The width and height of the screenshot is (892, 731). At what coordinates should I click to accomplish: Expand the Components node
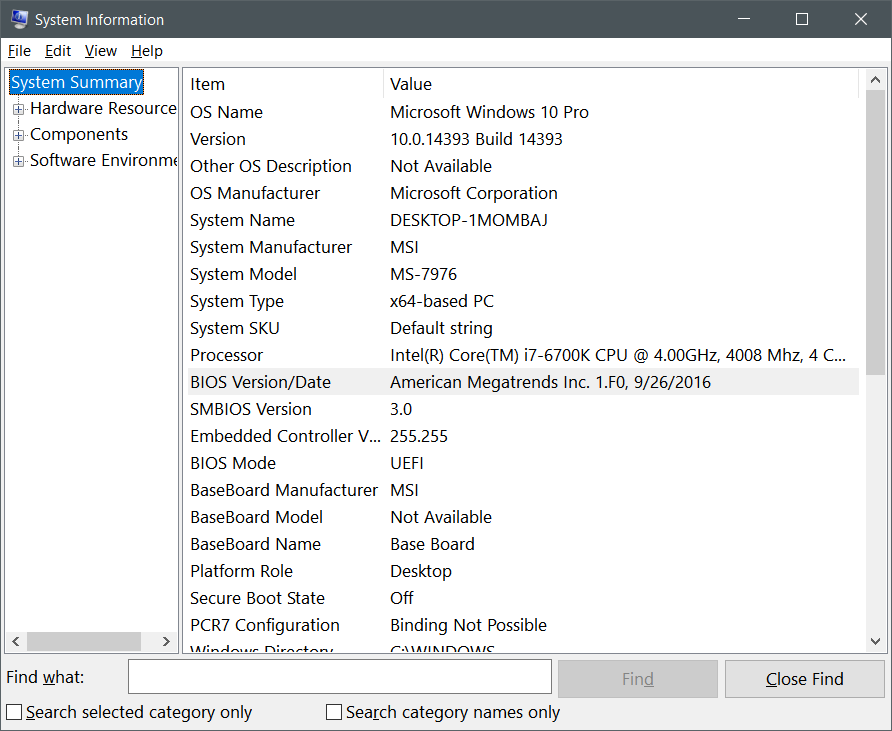18,135
